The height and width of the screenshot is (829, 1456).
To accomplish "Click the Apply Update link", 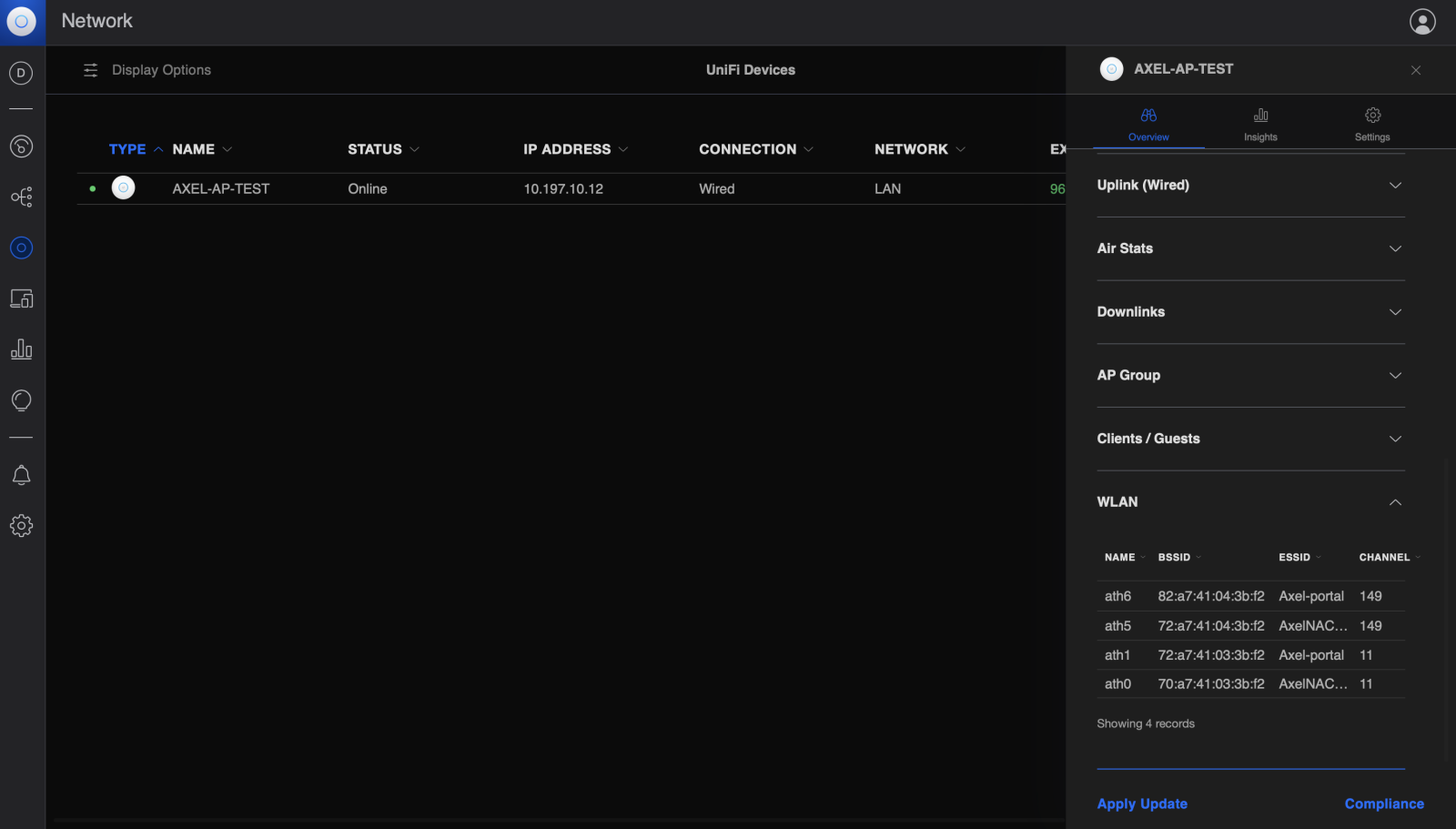I will click(x=1142, y=804).
